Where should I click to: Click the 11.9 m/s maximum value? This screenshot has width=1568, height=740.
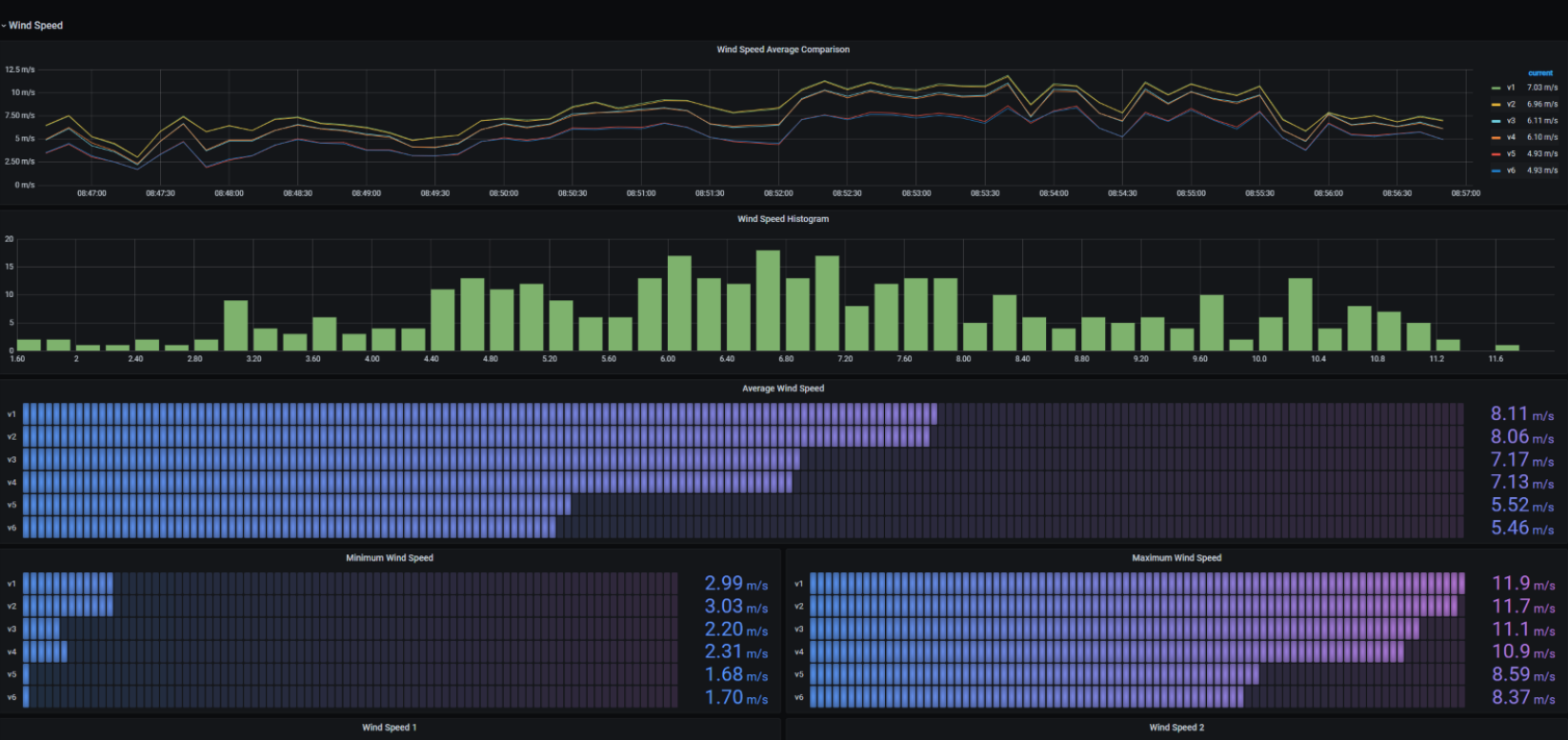click(x=1523, y=584)
